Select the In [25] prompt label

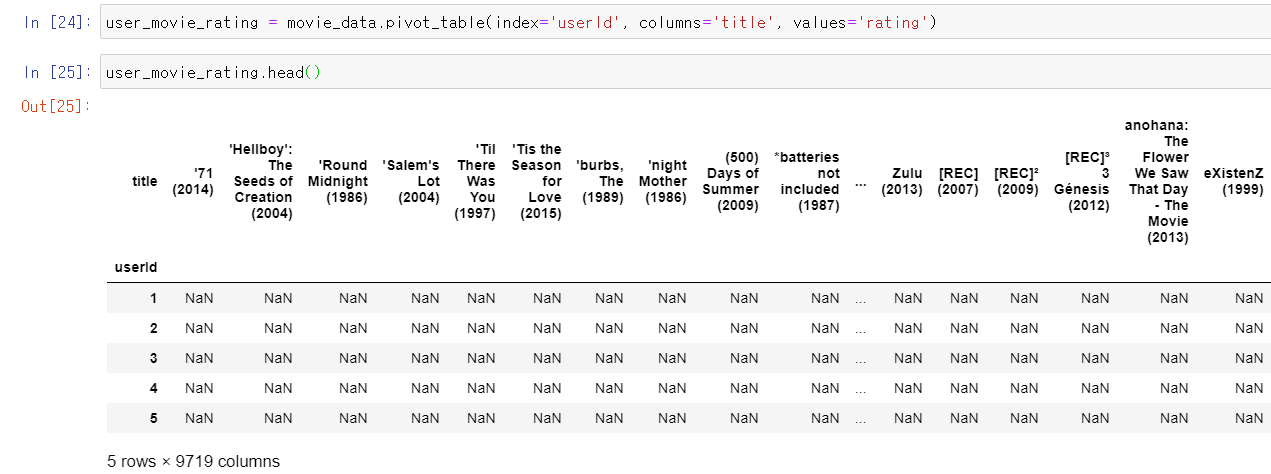57,72
